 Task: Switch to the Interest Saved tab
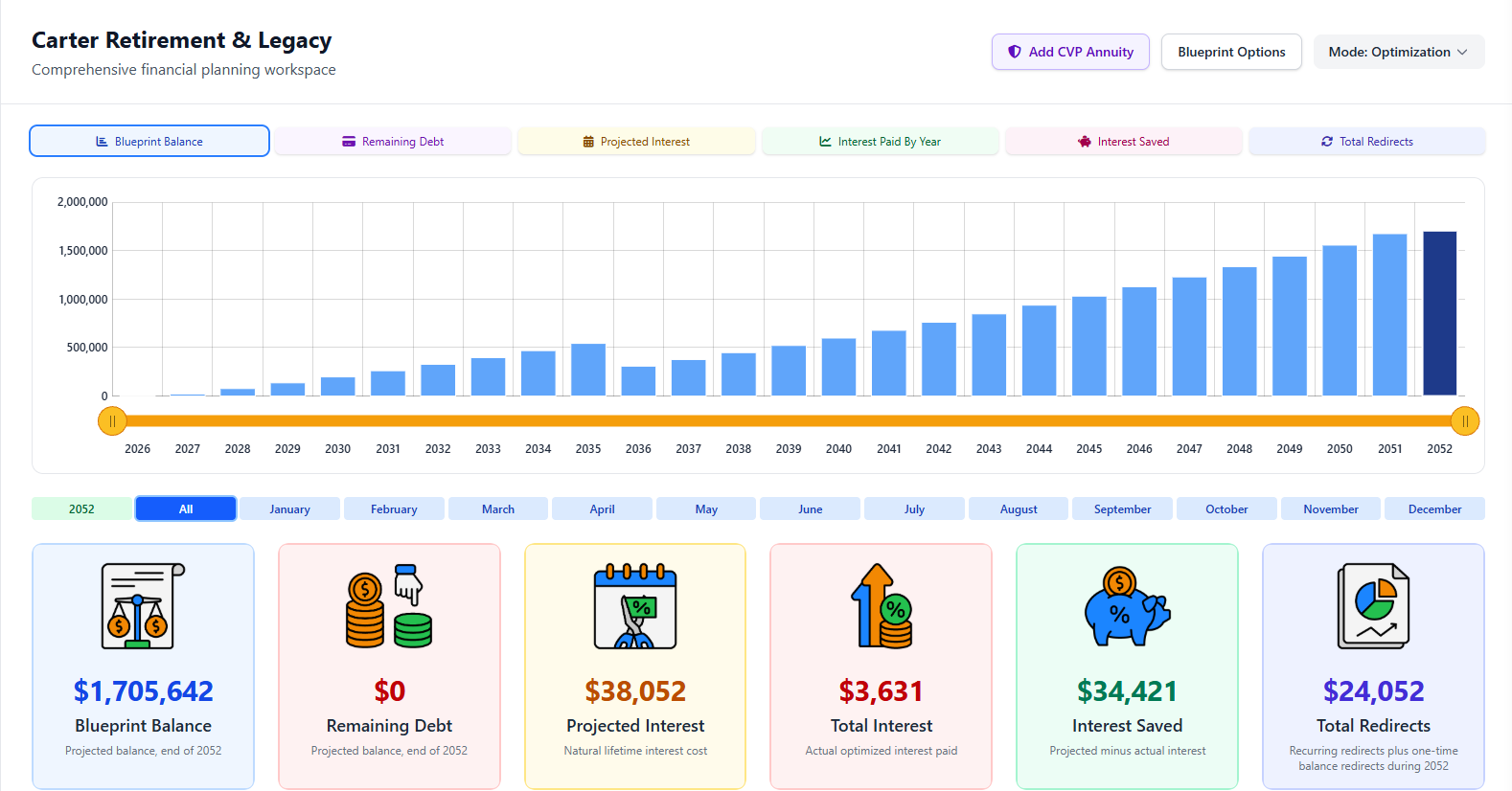click(x=1123, y=141)
